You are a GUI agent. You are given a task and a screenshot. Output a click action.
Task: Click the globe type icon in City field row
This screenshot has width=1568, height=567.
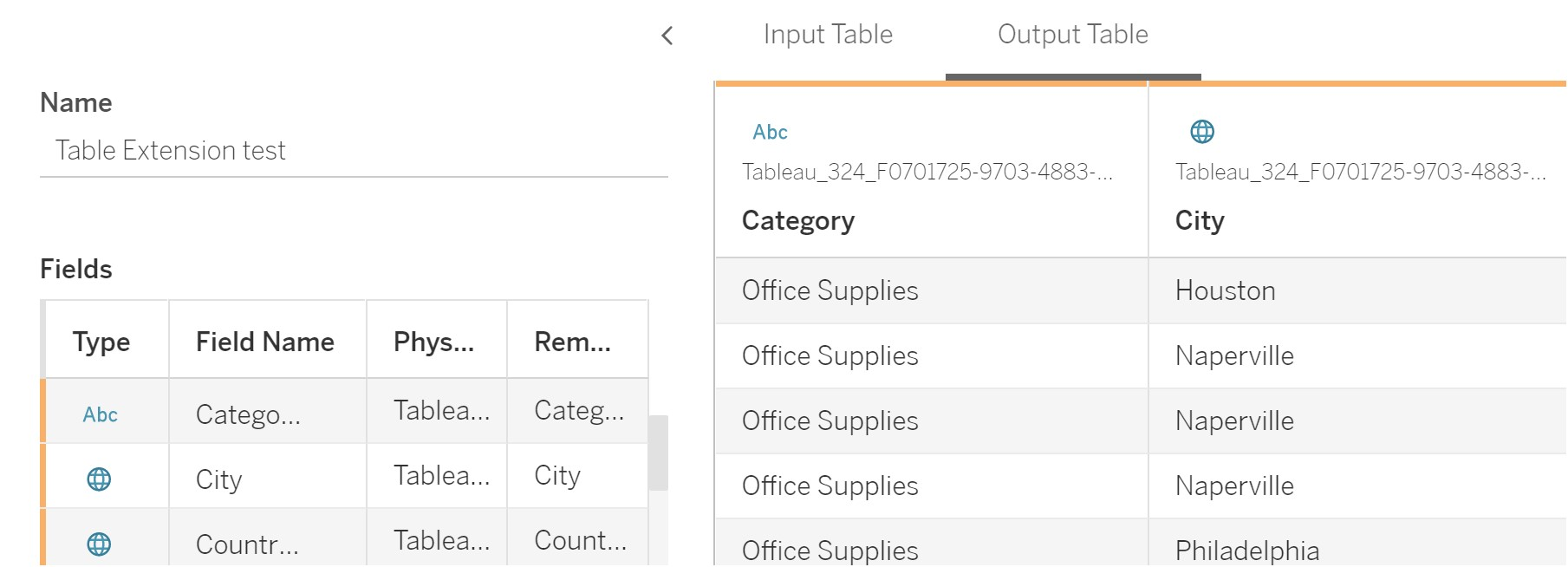[x=100, y=479]
